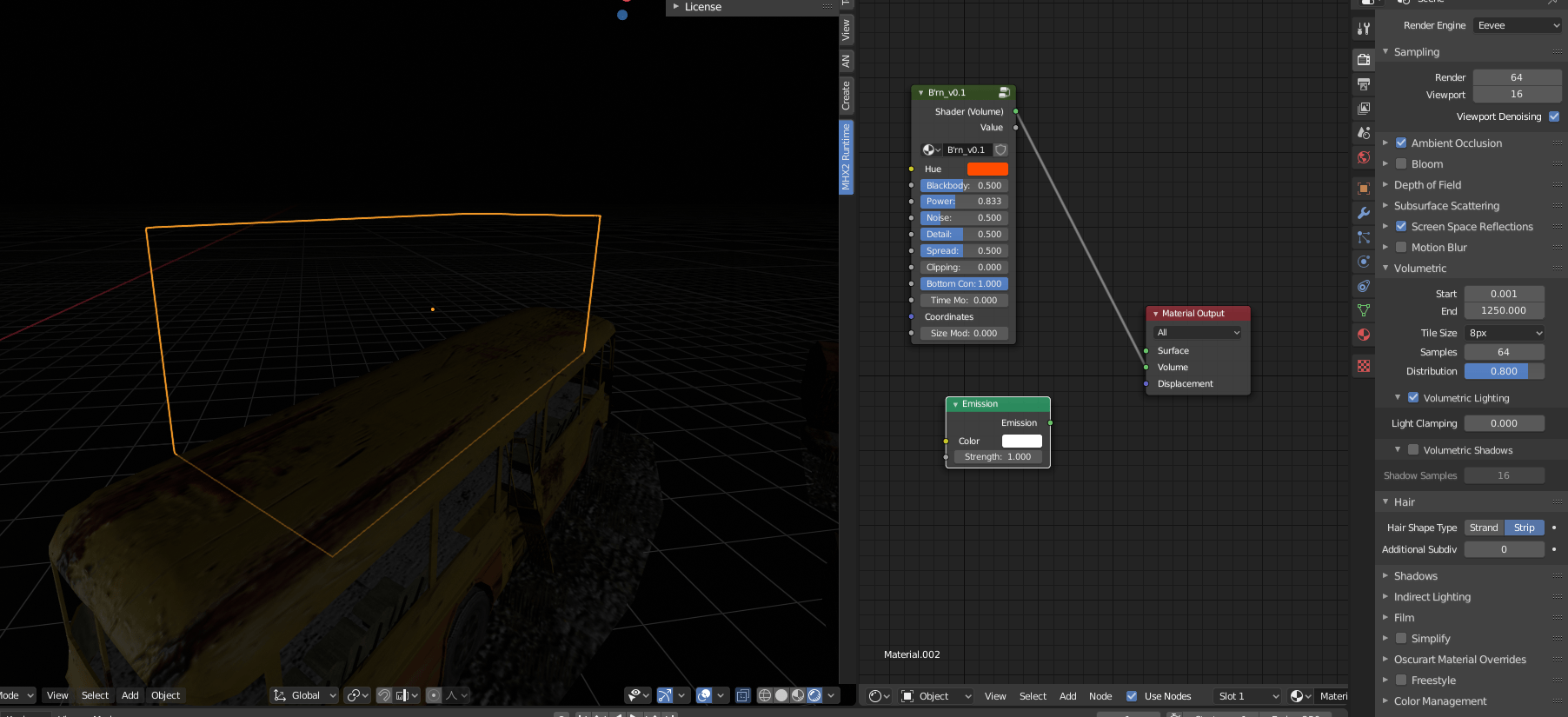Open the Object properties tab
The width and height of the screenshot is (1568, 717).
[x=1363, y=189]
